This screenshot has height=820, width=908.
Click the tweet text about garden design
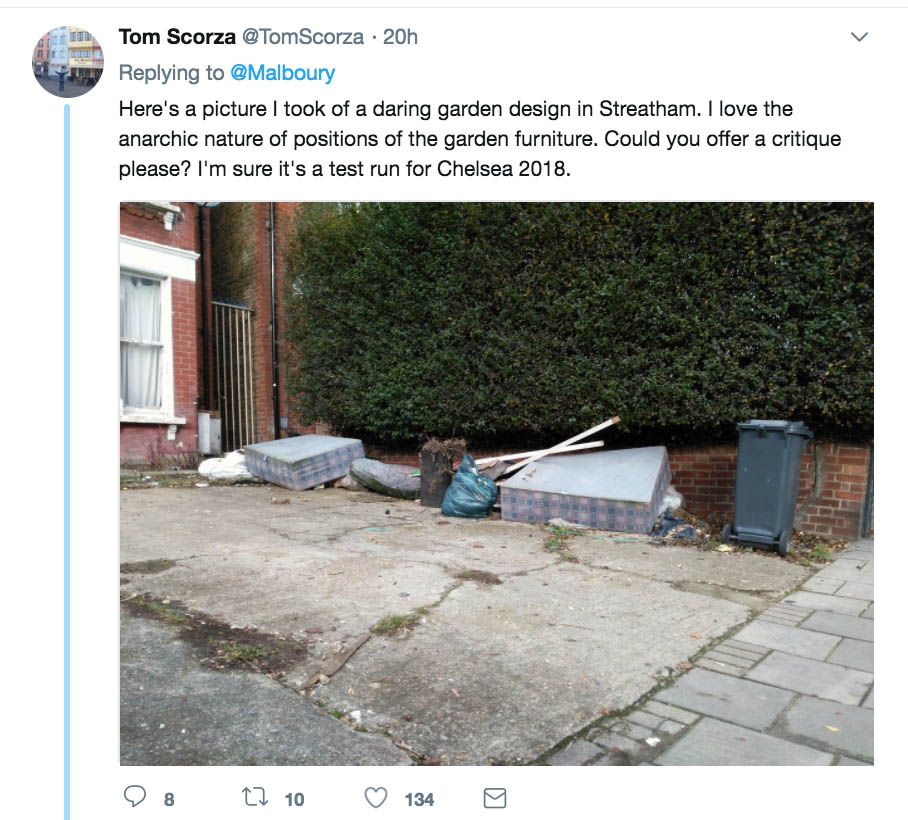click(x=479, y=139)
